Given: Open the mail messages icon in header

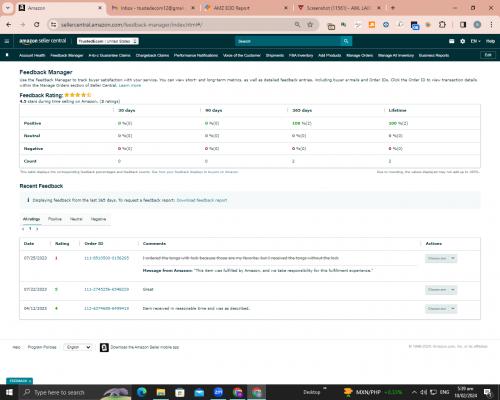Looking at the screenshot, I should (x=451, y=41).
